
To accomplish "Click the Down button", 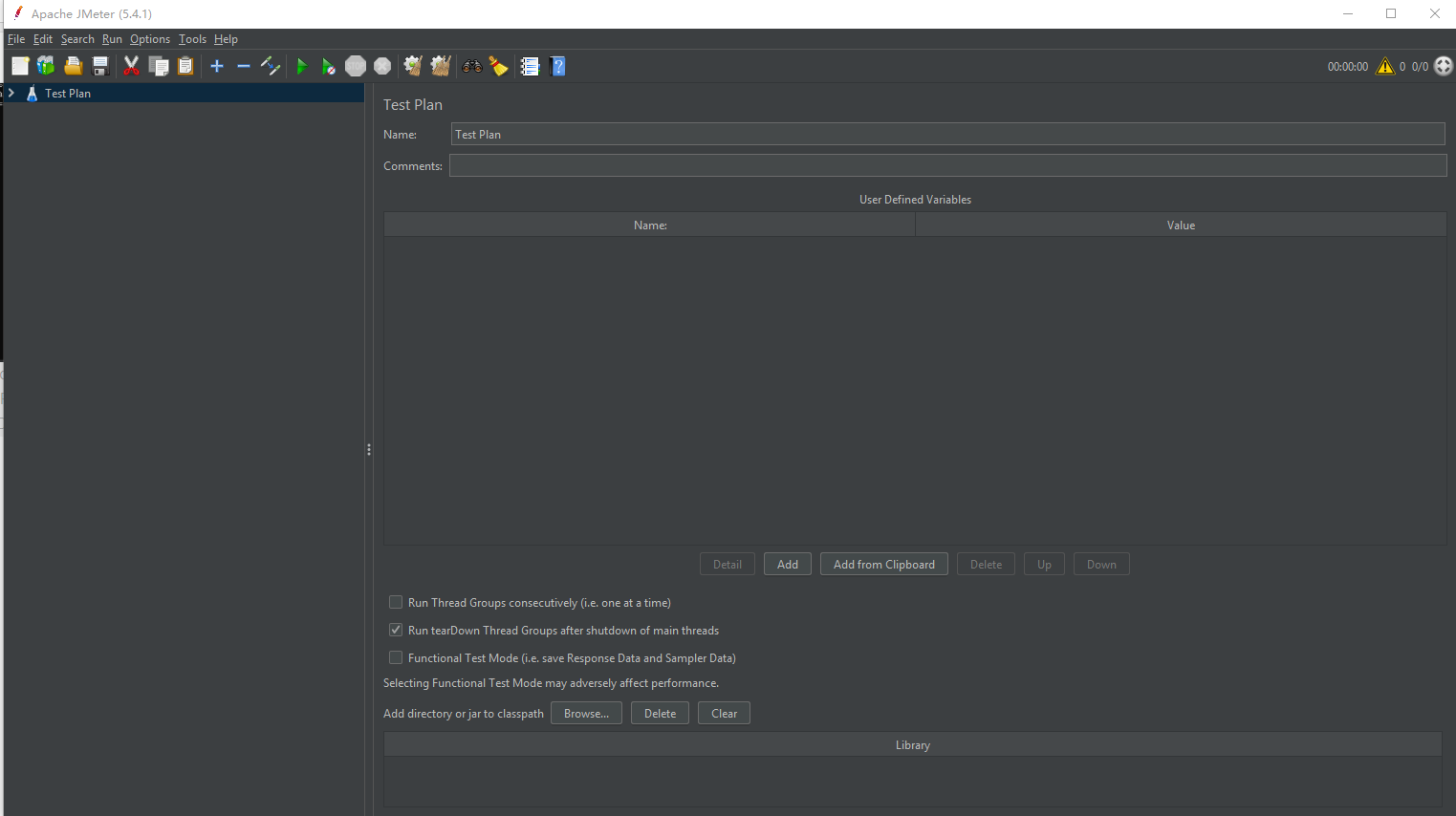I will (x=1101, y=564).
